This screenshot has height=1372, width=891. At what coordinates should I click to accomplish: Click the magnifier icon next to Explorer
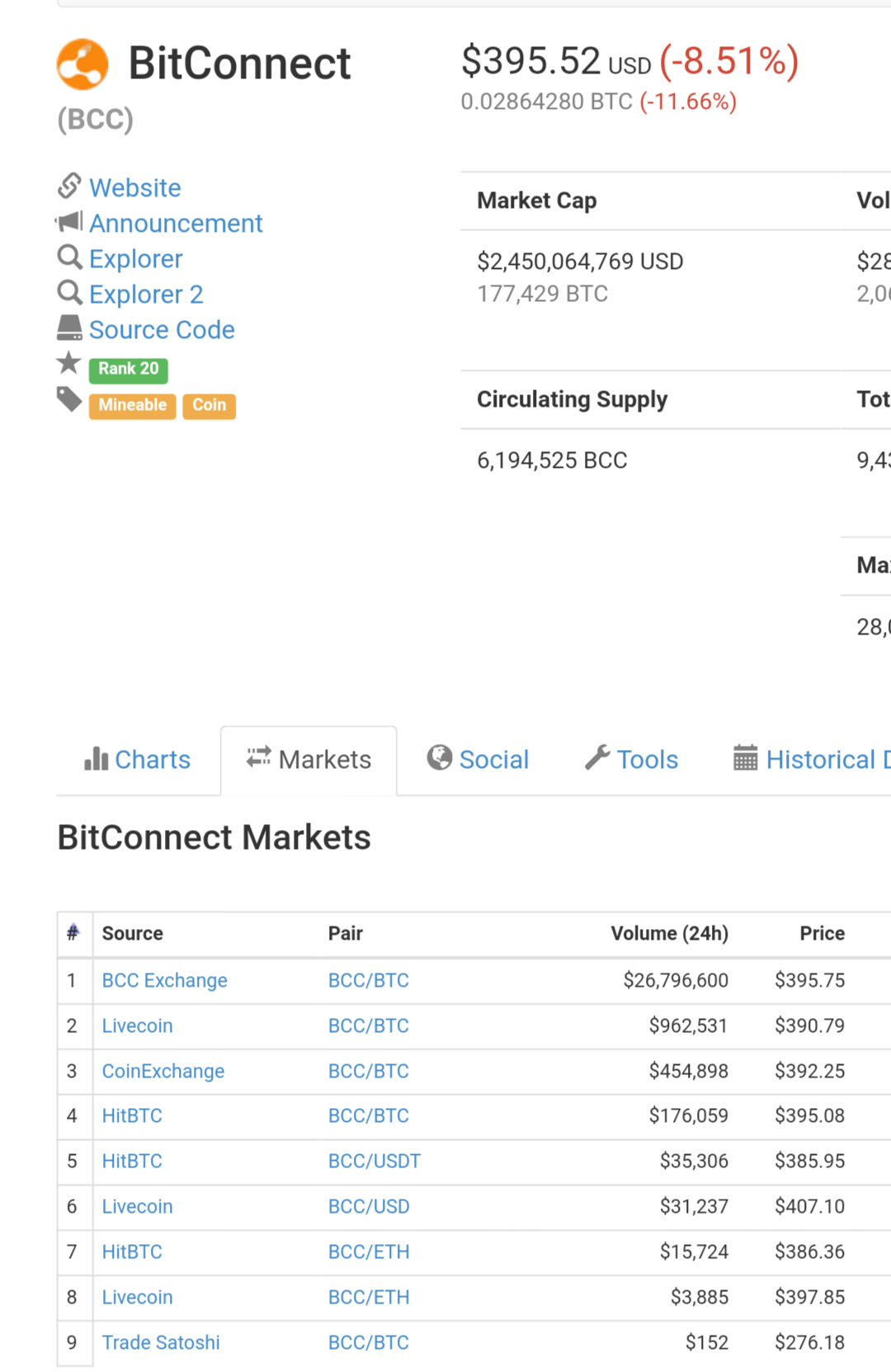pyautogui.click(x=69, y=257)
